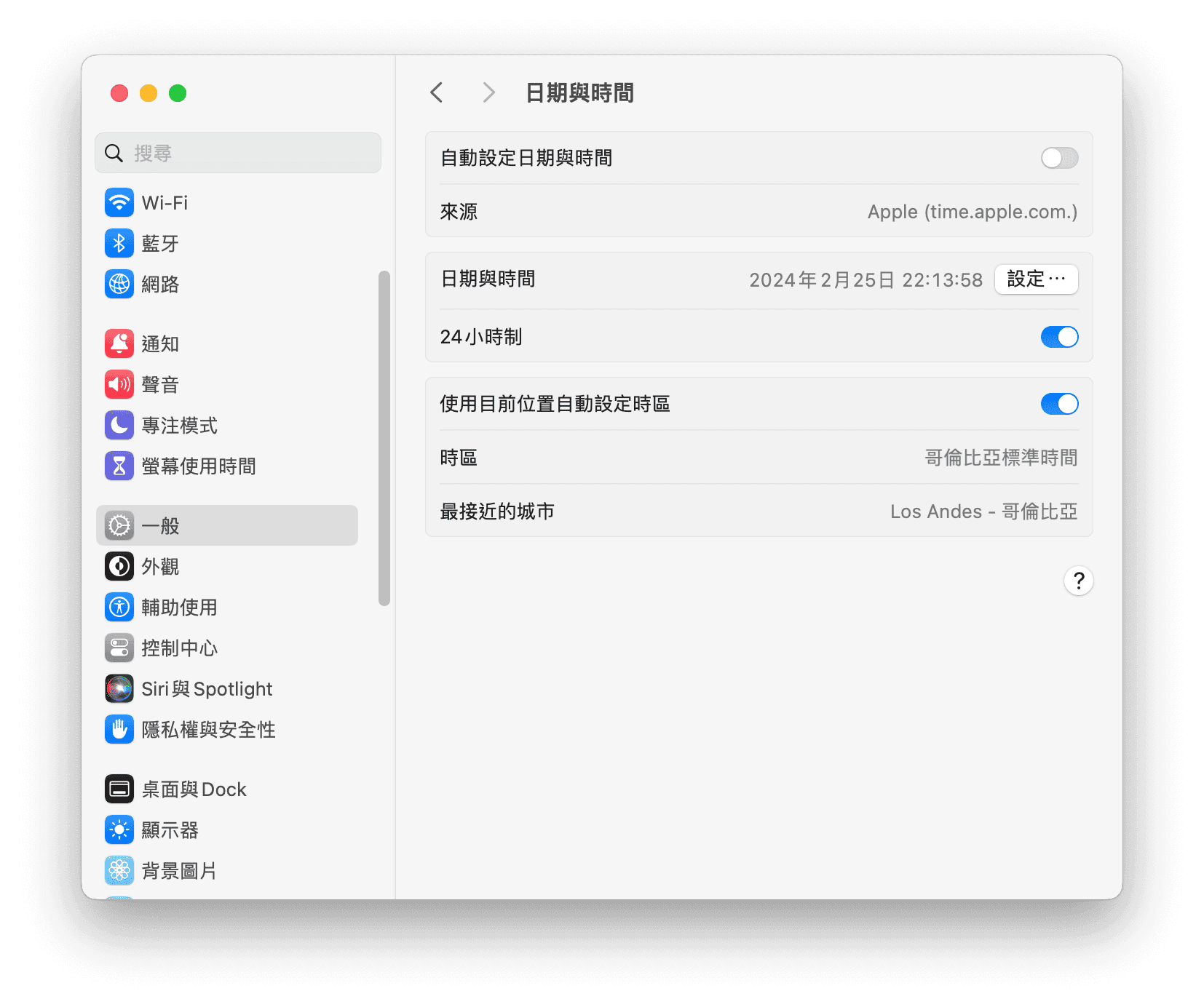Open the 桌面與 Dock icon
This screenshot has height=1007, width=1204.
[x=119, y=789]
